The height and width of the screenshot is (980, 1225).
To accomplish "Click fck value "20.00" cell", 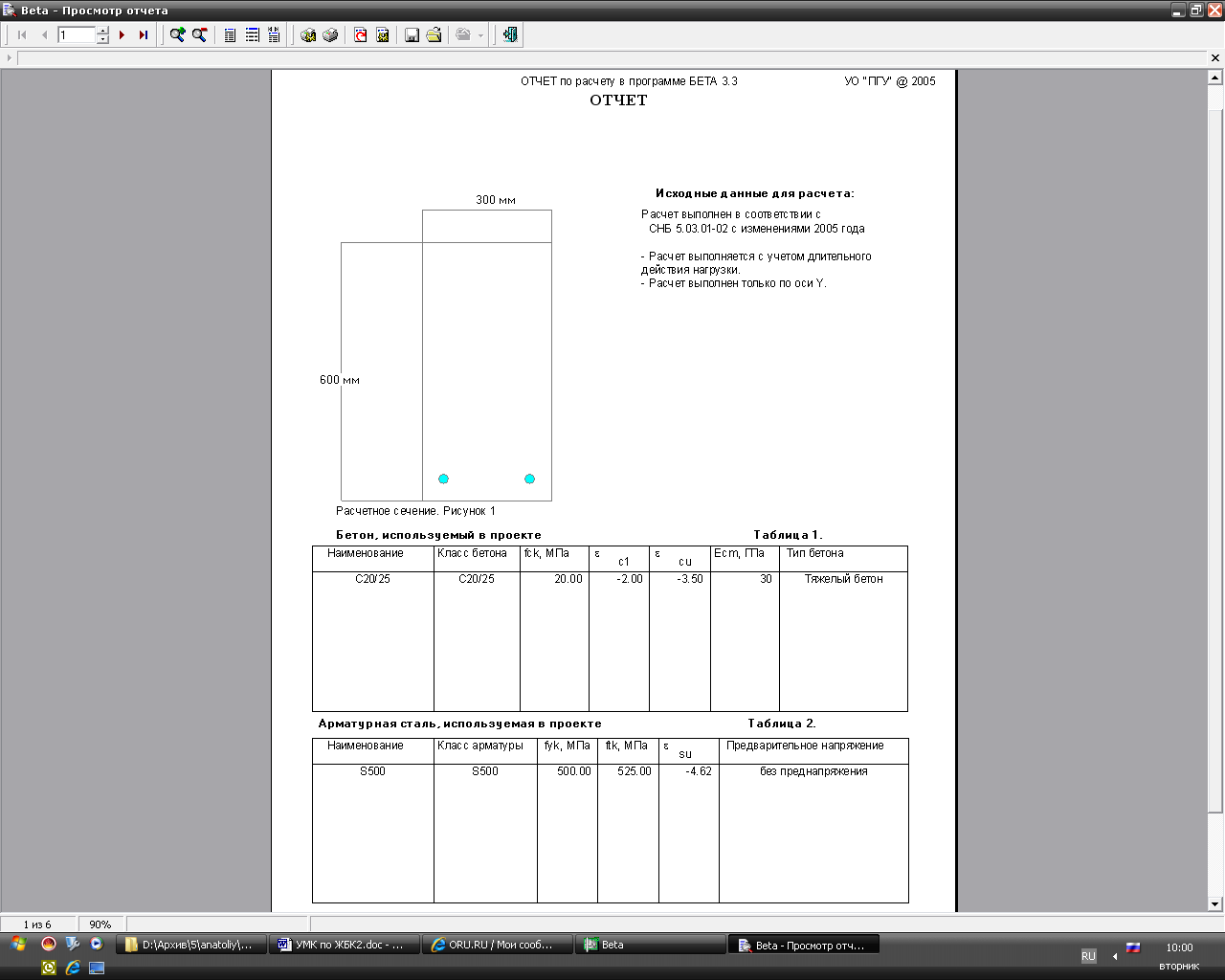I will point(568,579).
